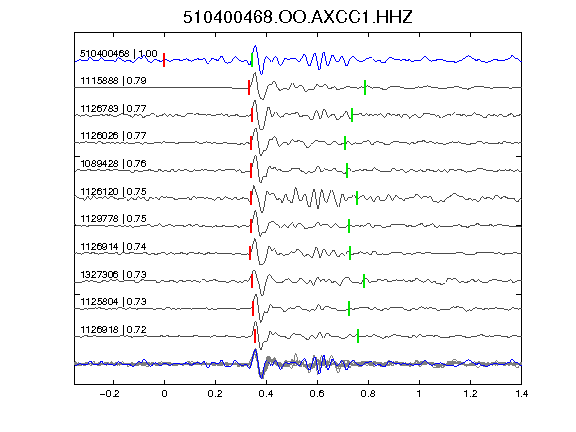Click the green marker on trace 1126783

coord(352,115)
